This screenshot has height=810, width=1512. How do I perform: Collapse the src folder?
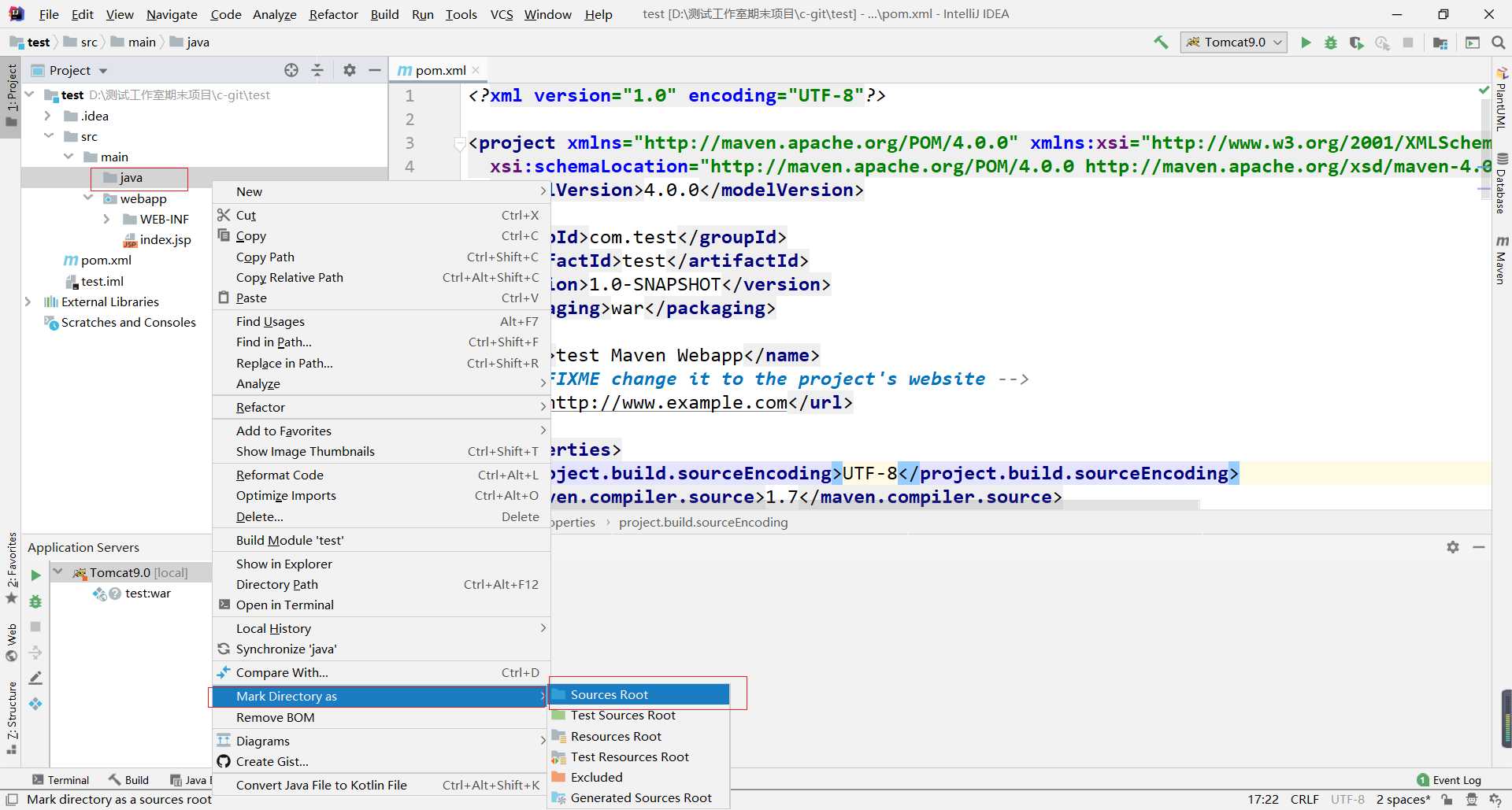click(49, 136)
